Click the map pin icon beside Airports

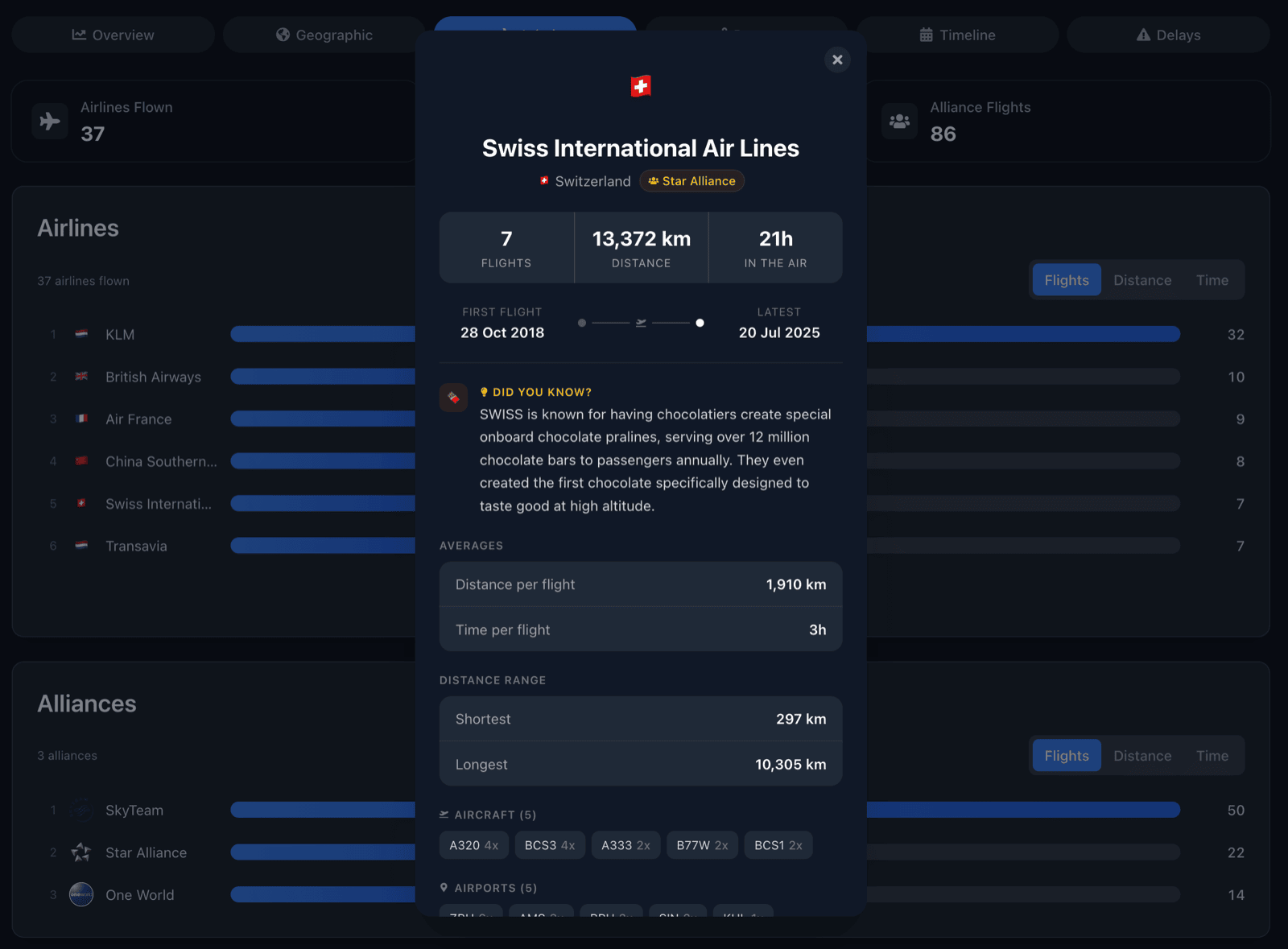[444, 887]
